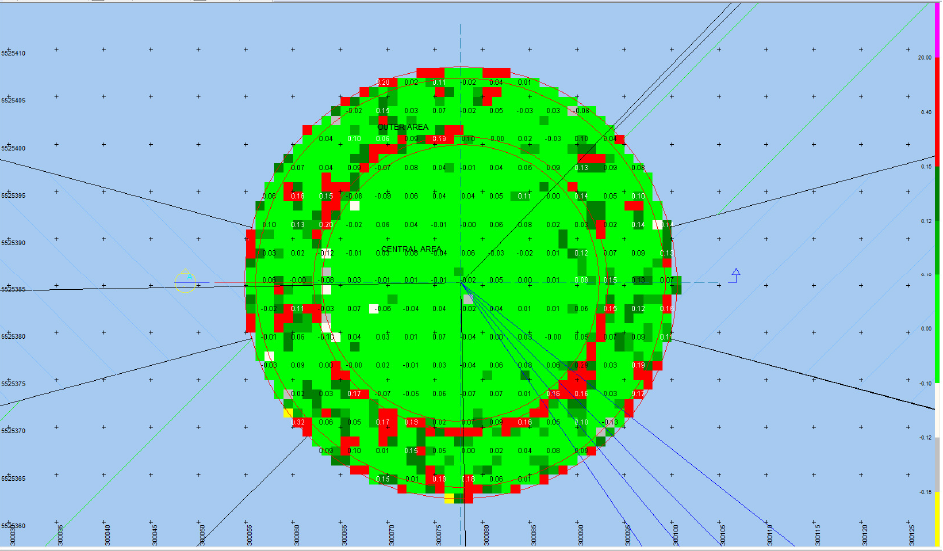Click the yellow cell at the circle's bottom edge
This screenshot has width=943, height=551.
[x=449, y=497]
